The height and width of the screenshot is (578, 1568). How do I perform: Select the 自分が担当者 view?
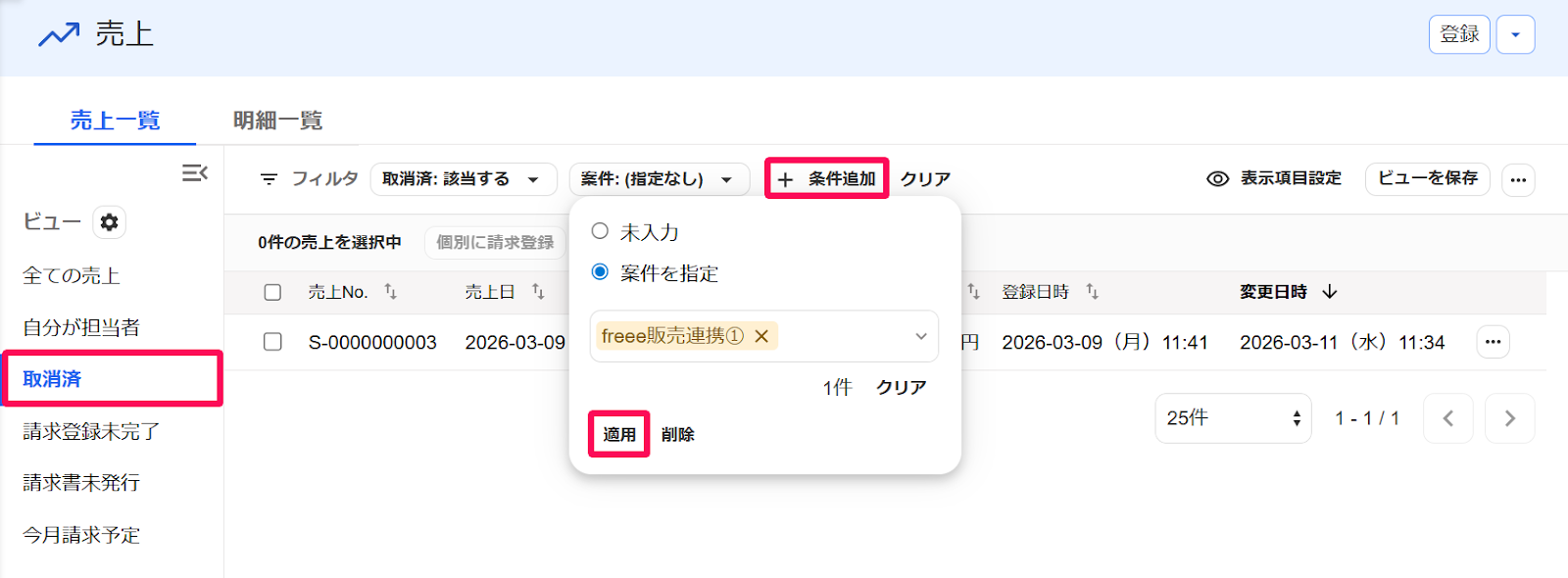tap(81, 327)
